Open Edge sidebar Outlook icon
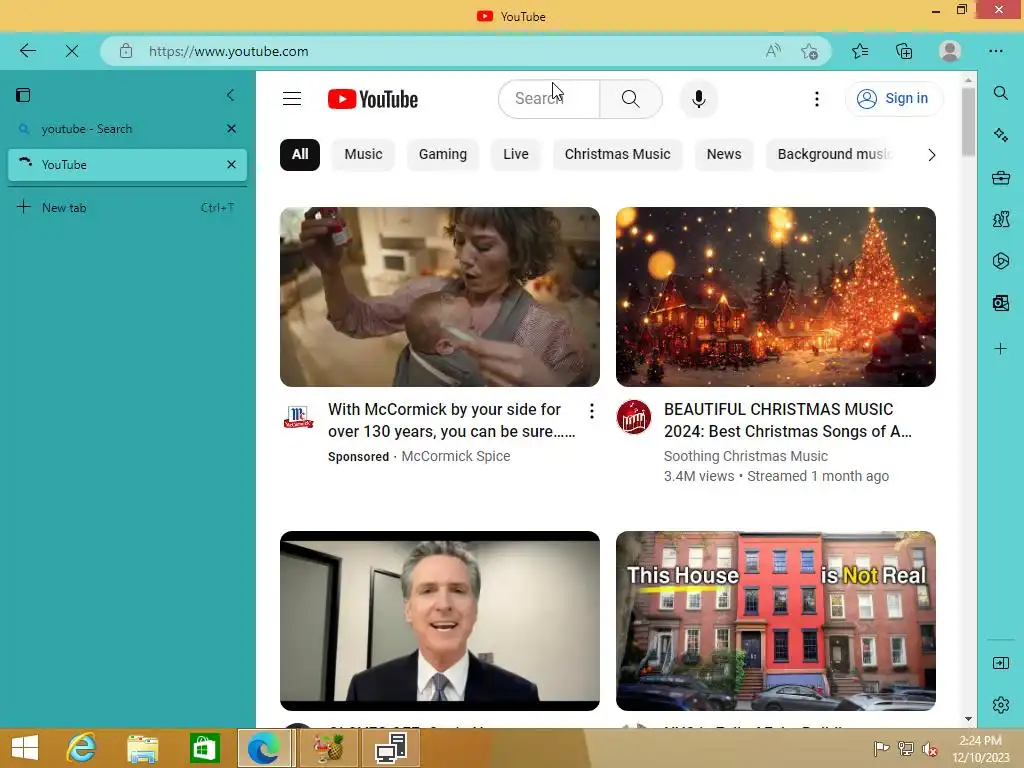1024x768 pixels. coord(1000,303)
